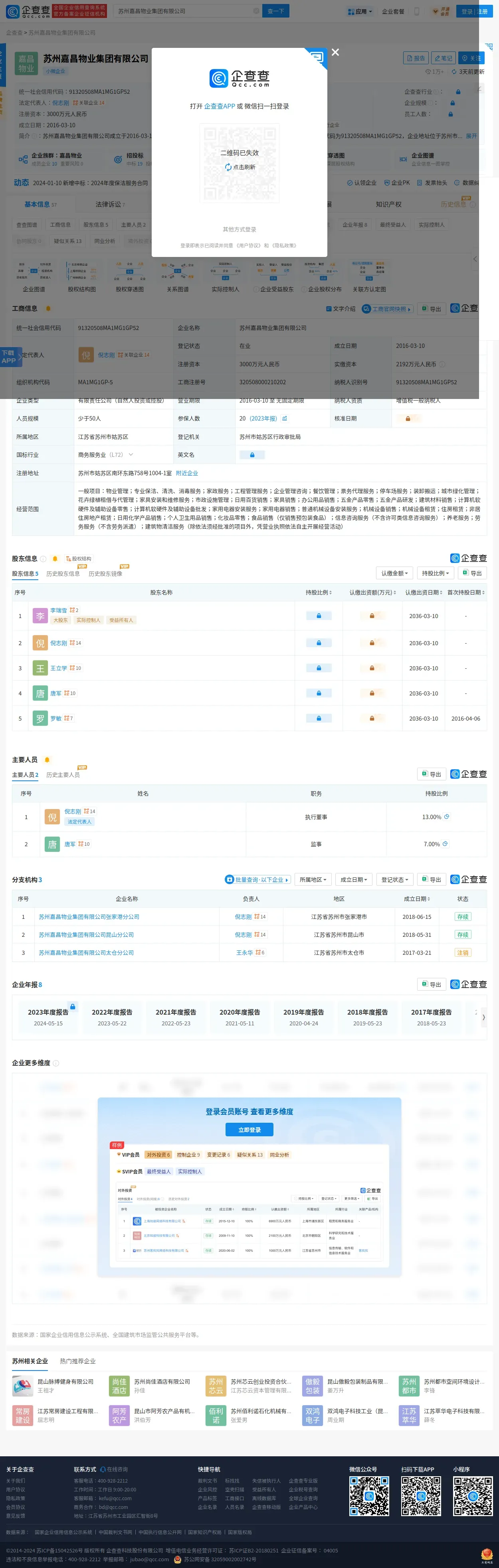This screenshot has height=1568, width=499.
Task: Open the 认缴金额 filter dropdown
Action: point(395,573)
